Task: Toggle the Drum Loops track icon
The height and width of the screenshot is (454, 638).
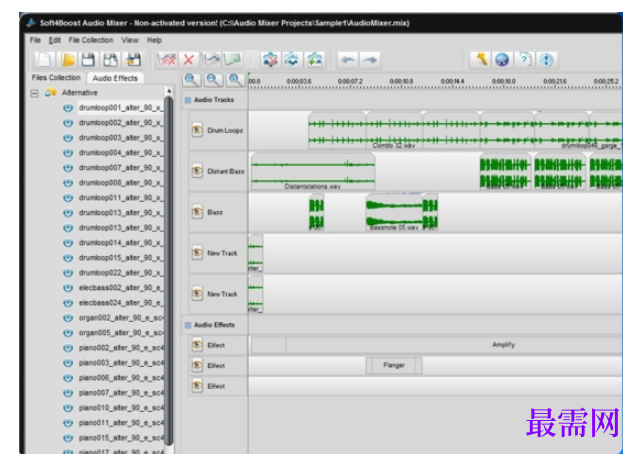Action: click(197, 130)
